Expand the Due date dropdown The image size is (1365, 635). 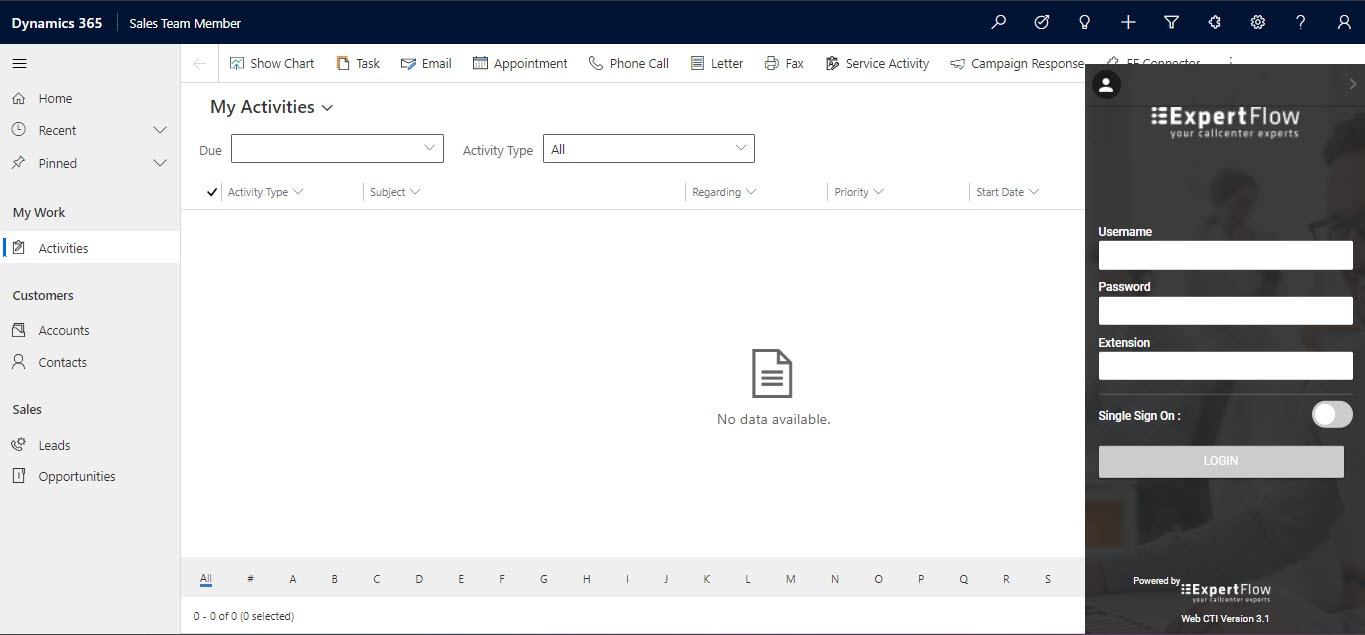point(337,149)
